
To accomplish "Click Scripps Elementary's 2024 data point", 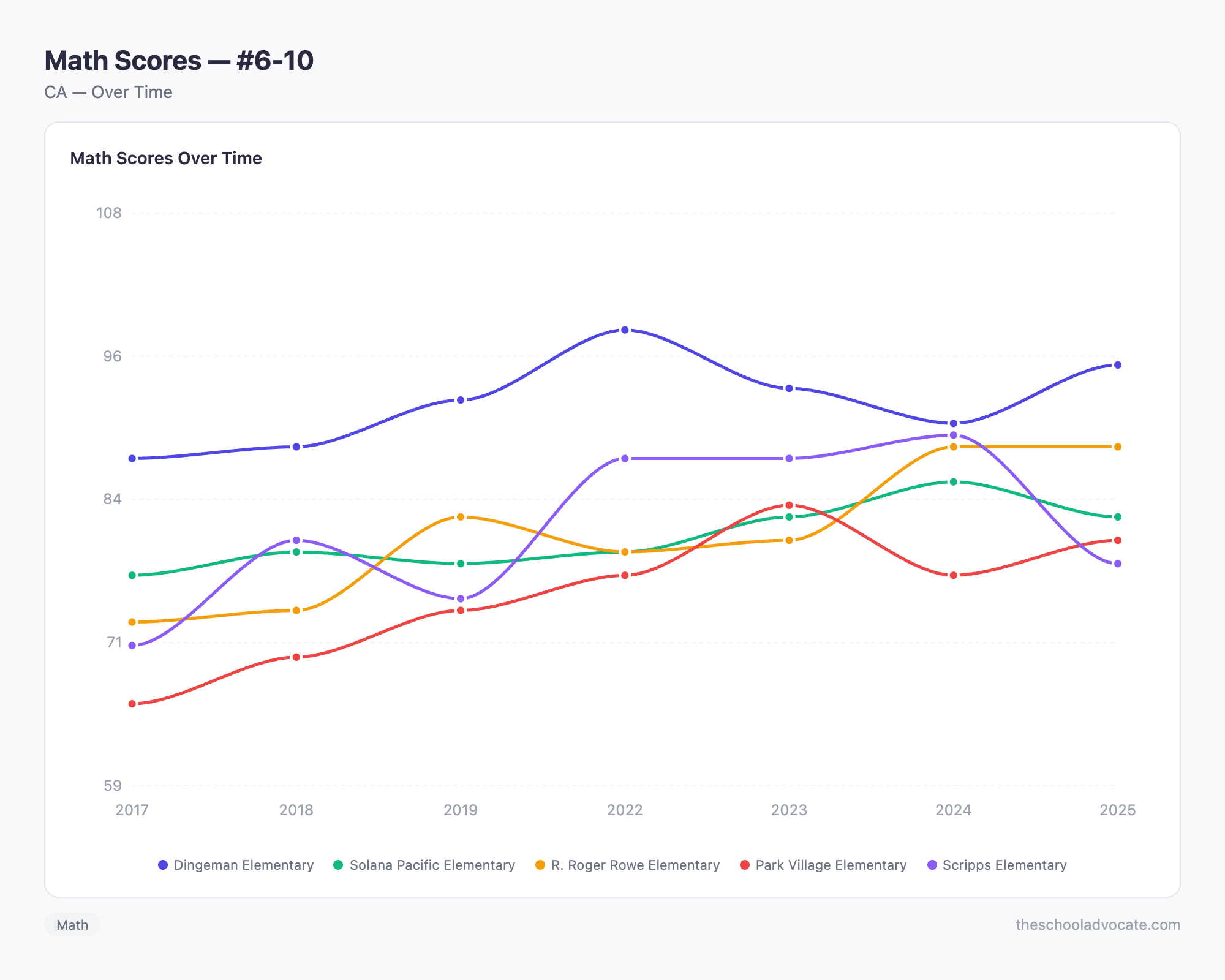I will (x=953, y=435).
